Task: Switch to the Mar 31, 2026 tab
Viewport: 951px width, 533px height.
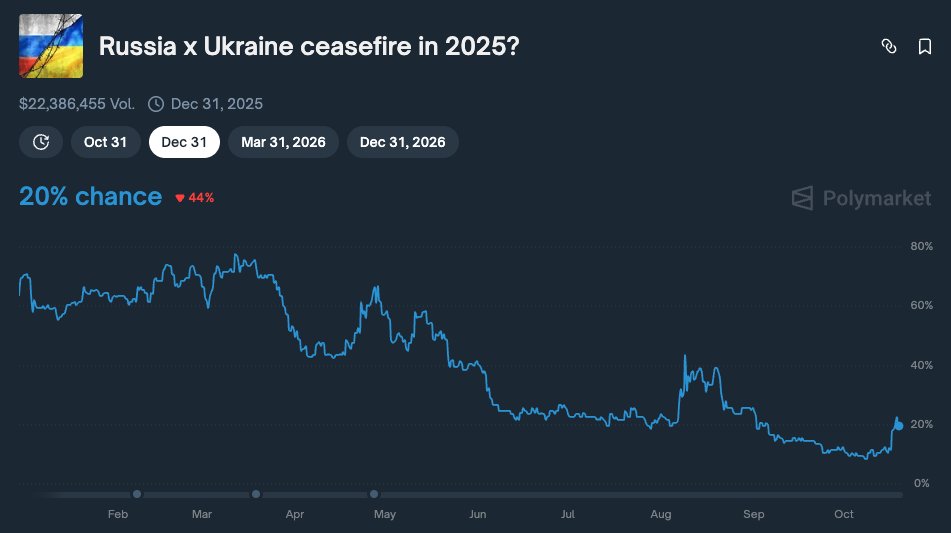Action: pos(283,142)
